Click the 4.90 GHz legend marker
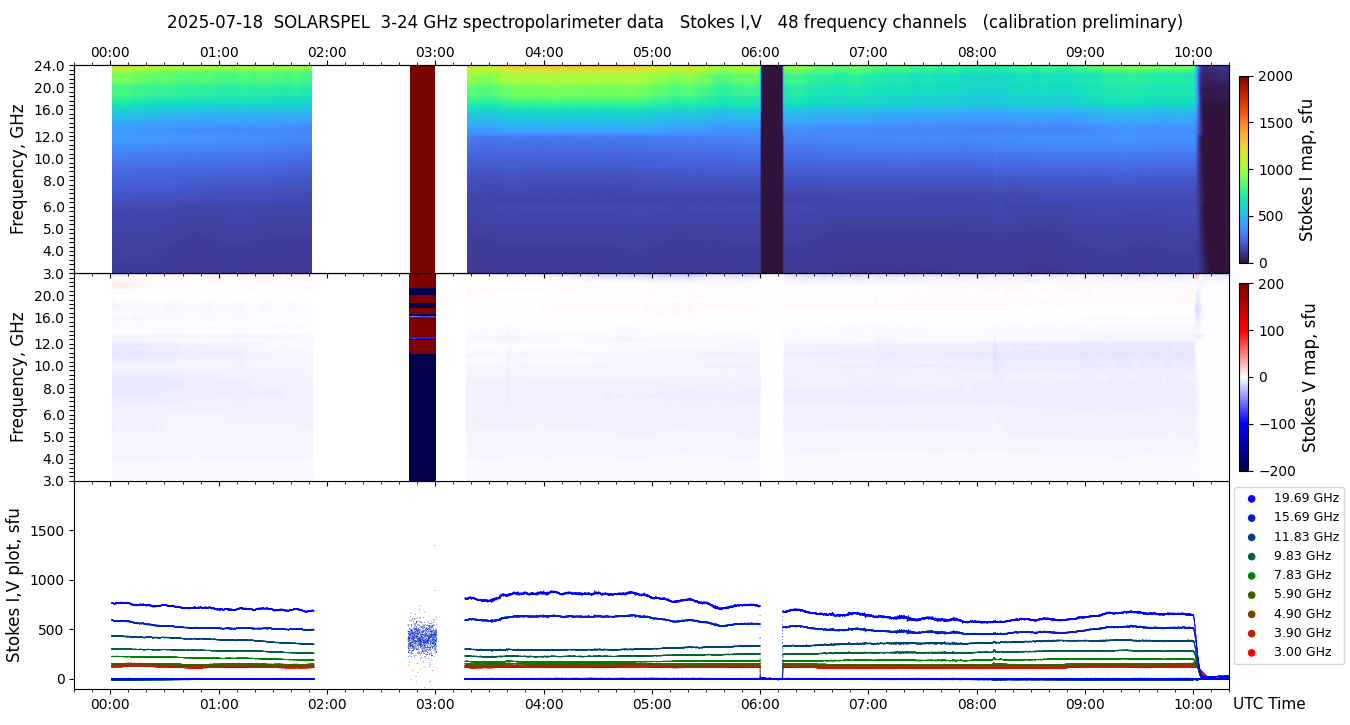1350x725 pixels. pyautogui.click(x=1251, y=614)
